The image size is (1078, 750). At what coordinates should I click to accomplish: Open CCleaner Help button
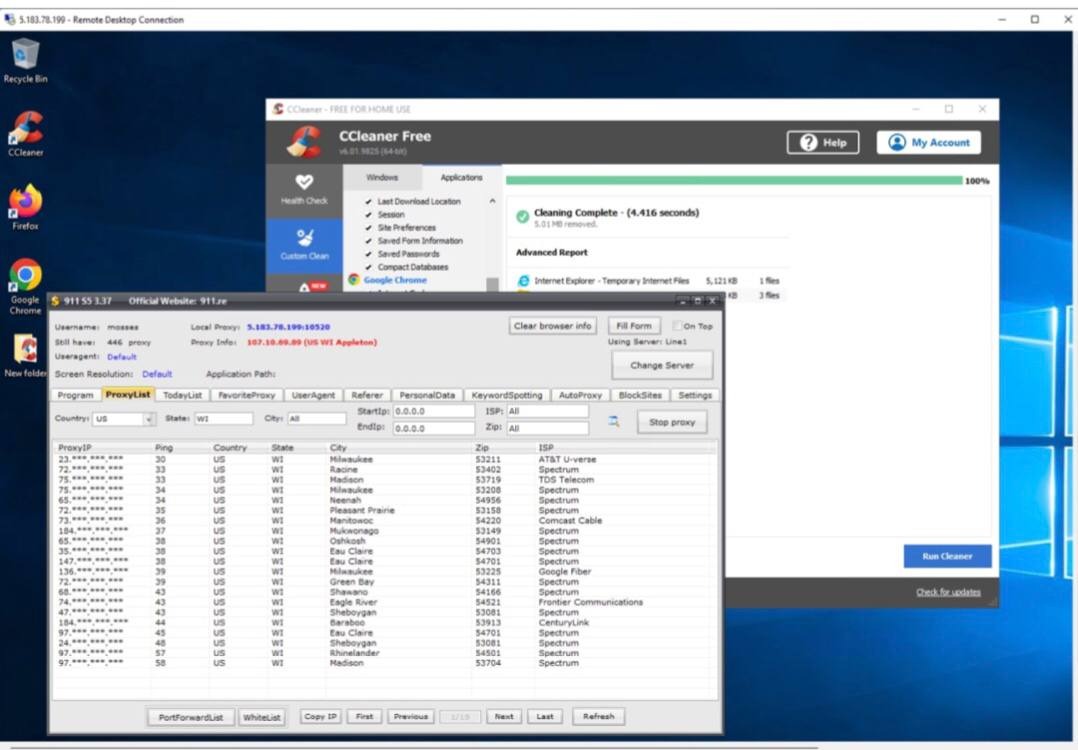click(x=823, y=142)
